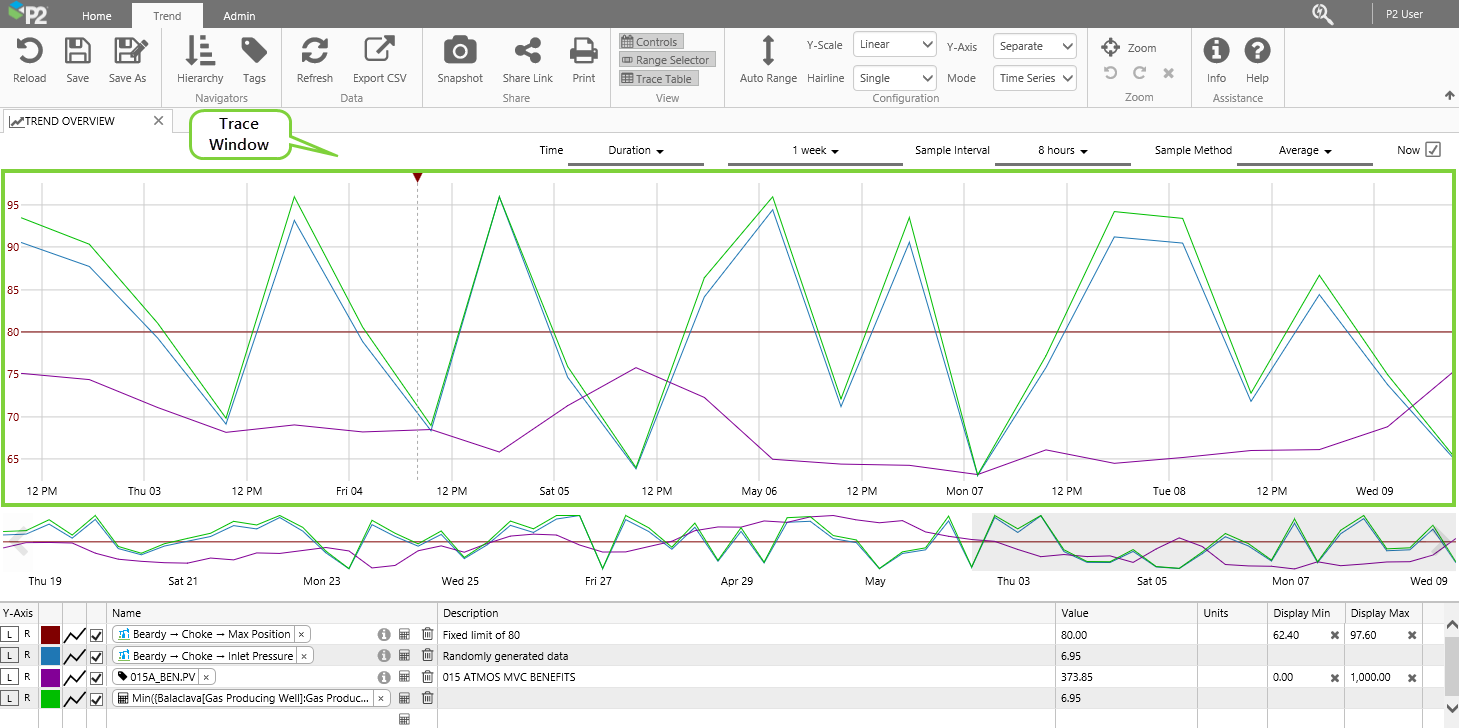Toggle the Trace Table view option
The height and width of the screenshot is (728, 1459).
(658, 79)
